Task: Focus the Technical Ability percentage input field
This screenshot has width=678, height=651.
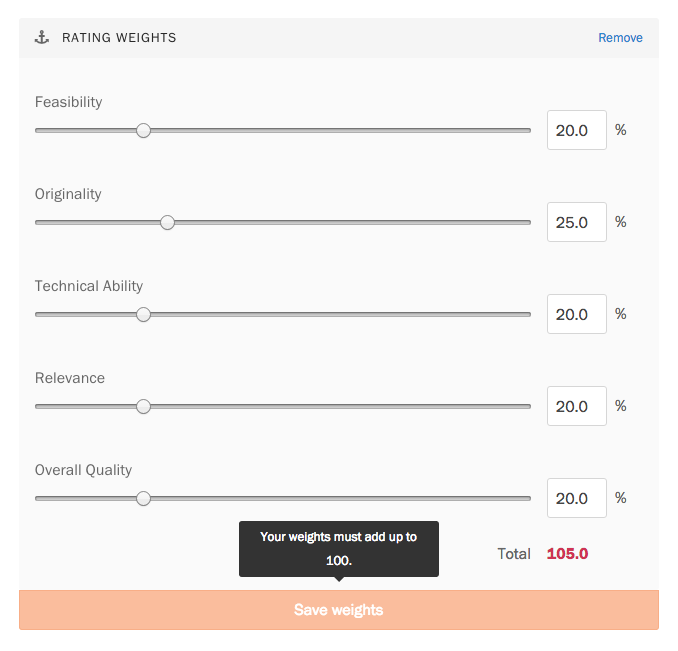Action: point(577,314)
